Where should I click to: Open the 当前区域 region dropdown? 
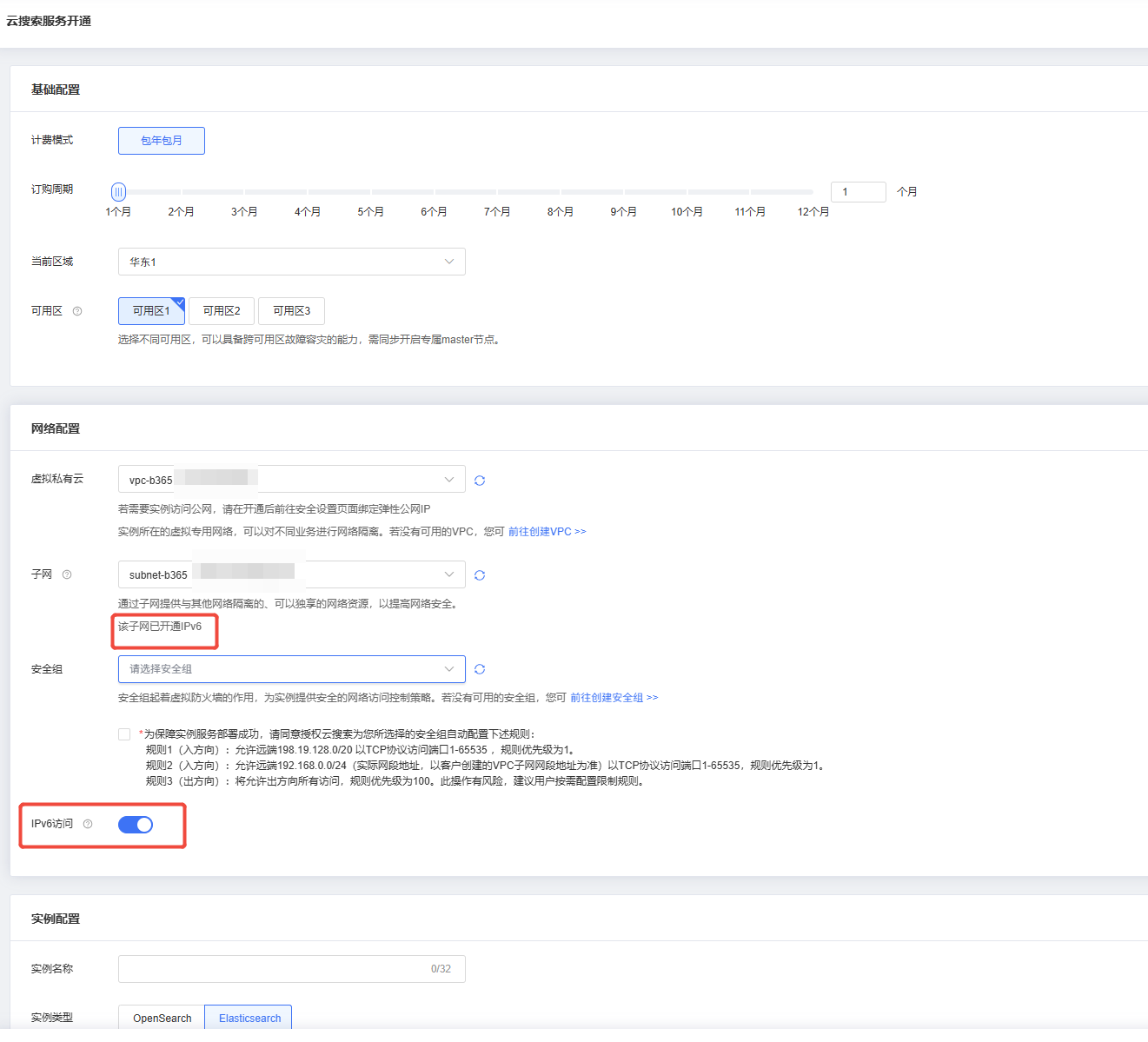coord(291,262)
